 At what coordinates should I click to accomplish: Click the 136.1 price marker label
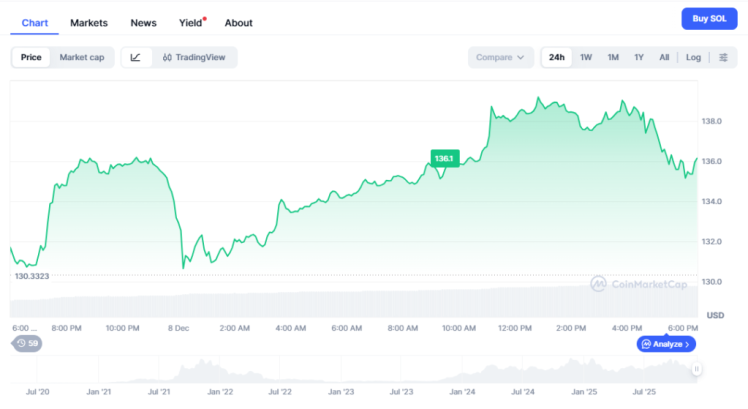(x=444, y=158)
